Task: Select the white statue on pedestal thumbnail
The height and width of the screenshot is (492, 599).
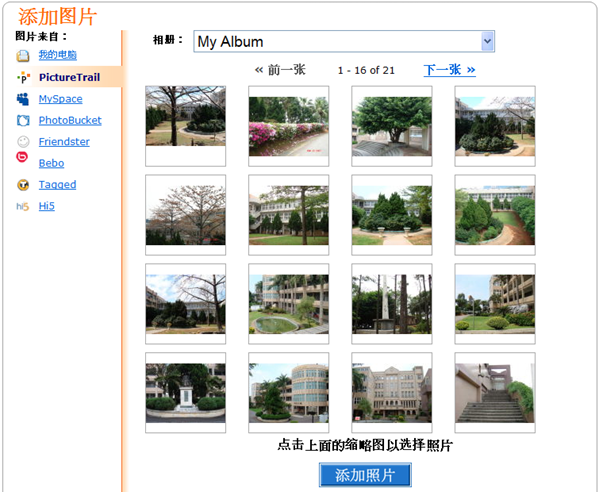Action: [x=186, y=393]
